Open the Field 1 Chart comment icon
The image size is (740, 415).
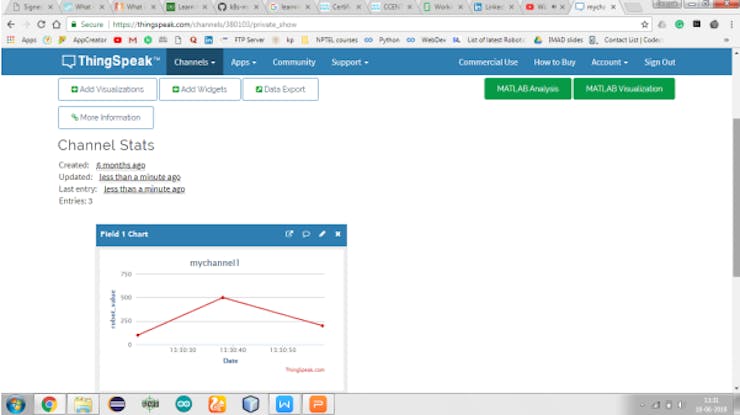coord(306,234)
